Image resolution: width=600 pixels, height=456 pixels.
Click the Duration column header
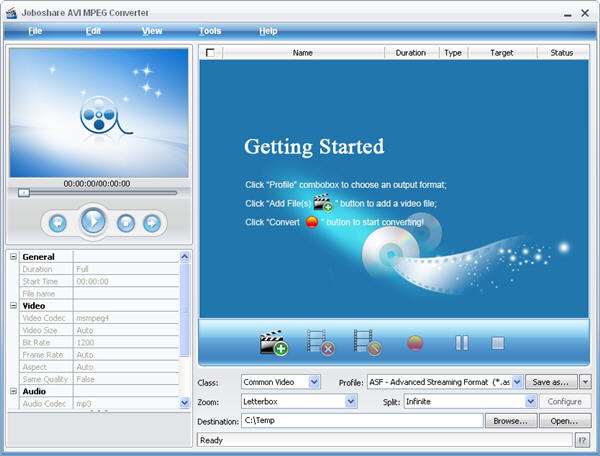(411, 52)
